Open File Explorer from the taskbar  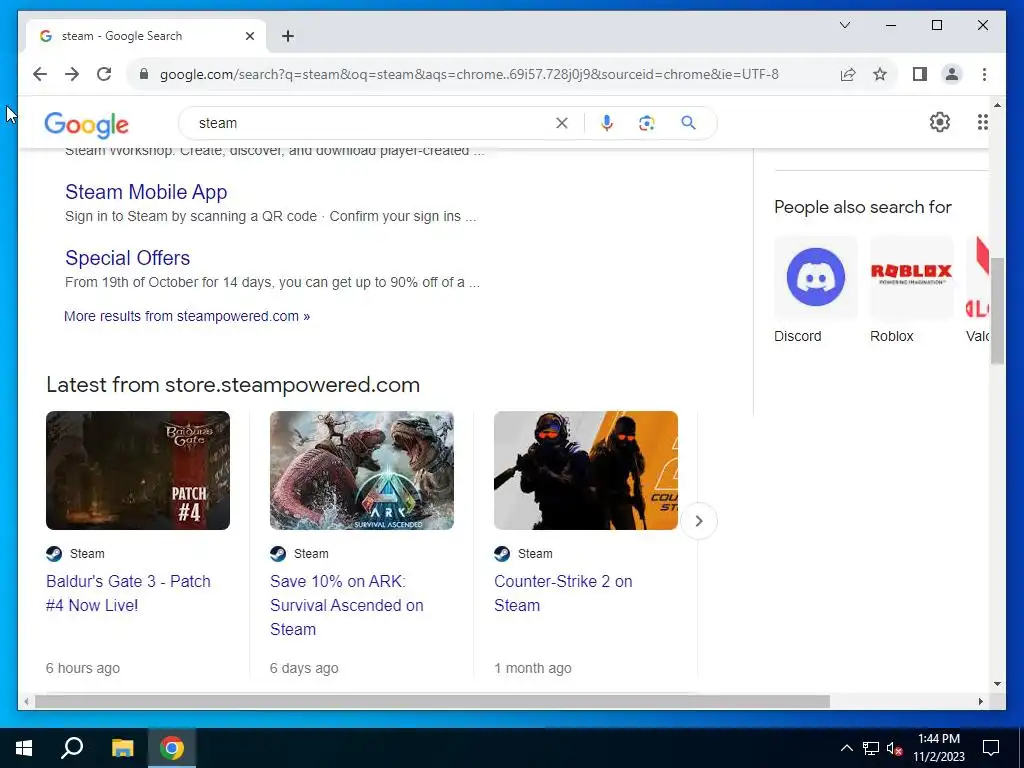[x=122, y=748]
